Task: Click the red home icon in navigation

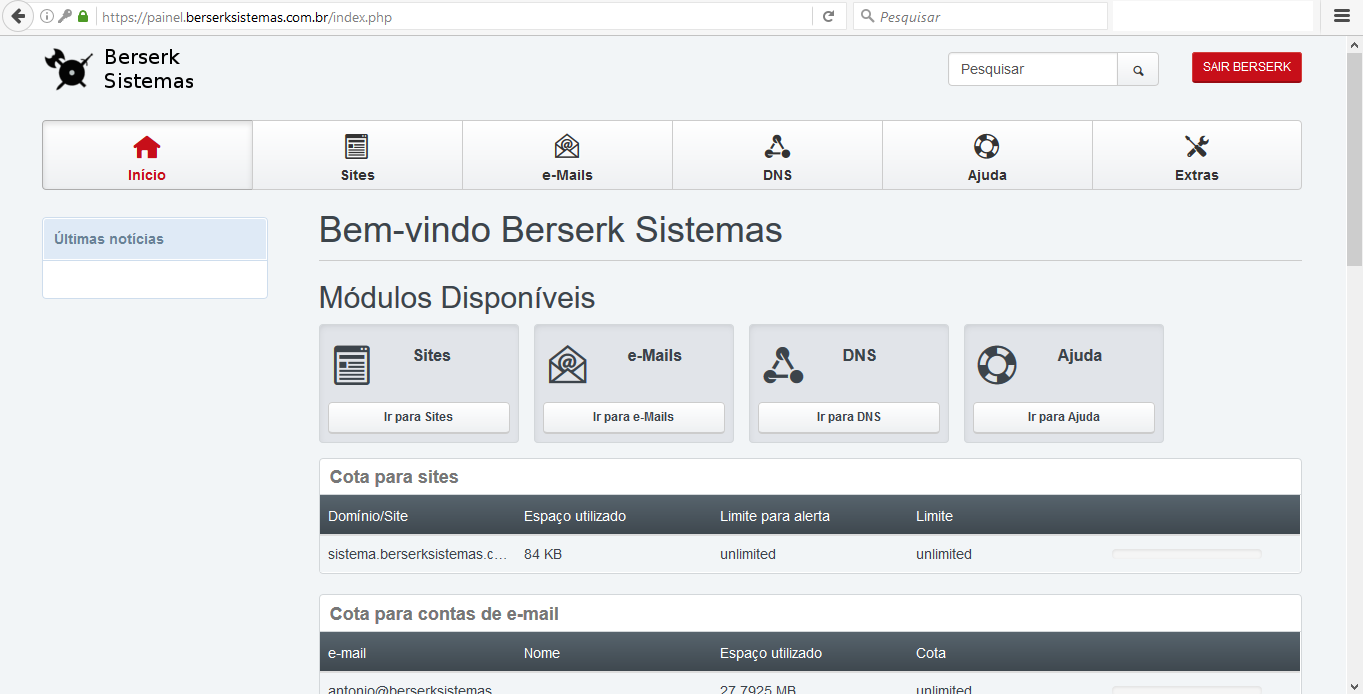Action: [x=147, y=147]
